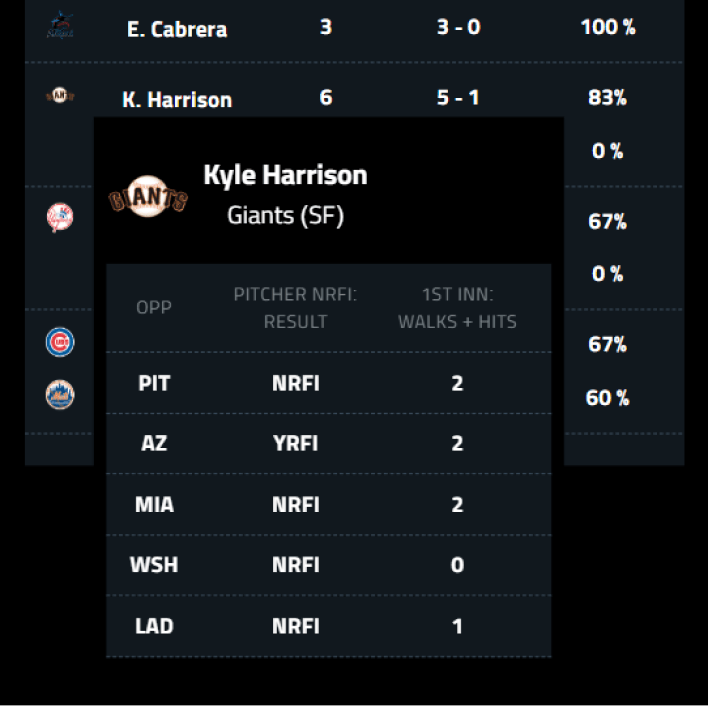Select the PIT opponent row
This screenshot has width=708, height=706.
tap(154, 383)
